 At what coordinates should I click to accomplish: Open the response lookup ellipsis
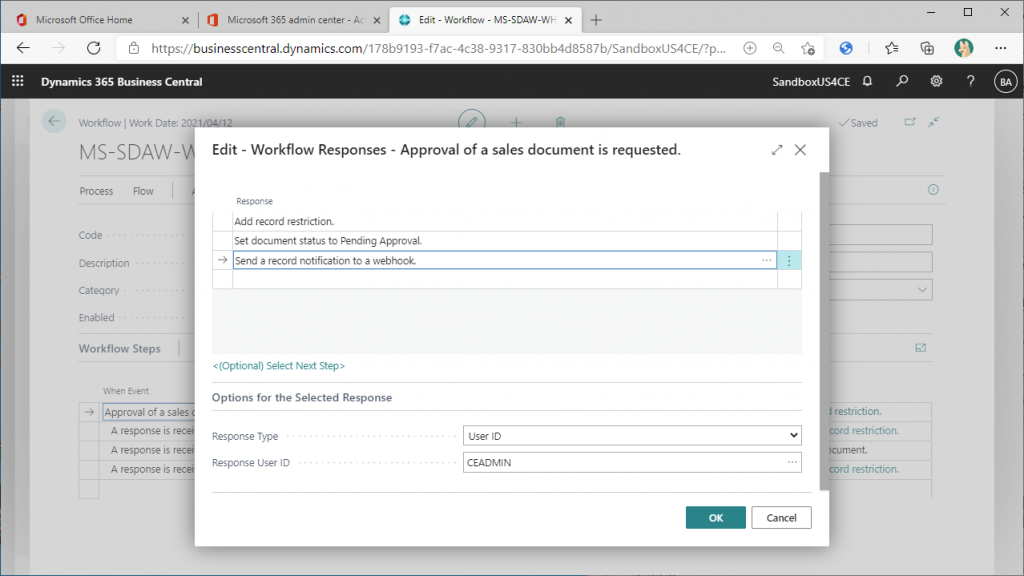pyautogui.click(x=767, y=261)
